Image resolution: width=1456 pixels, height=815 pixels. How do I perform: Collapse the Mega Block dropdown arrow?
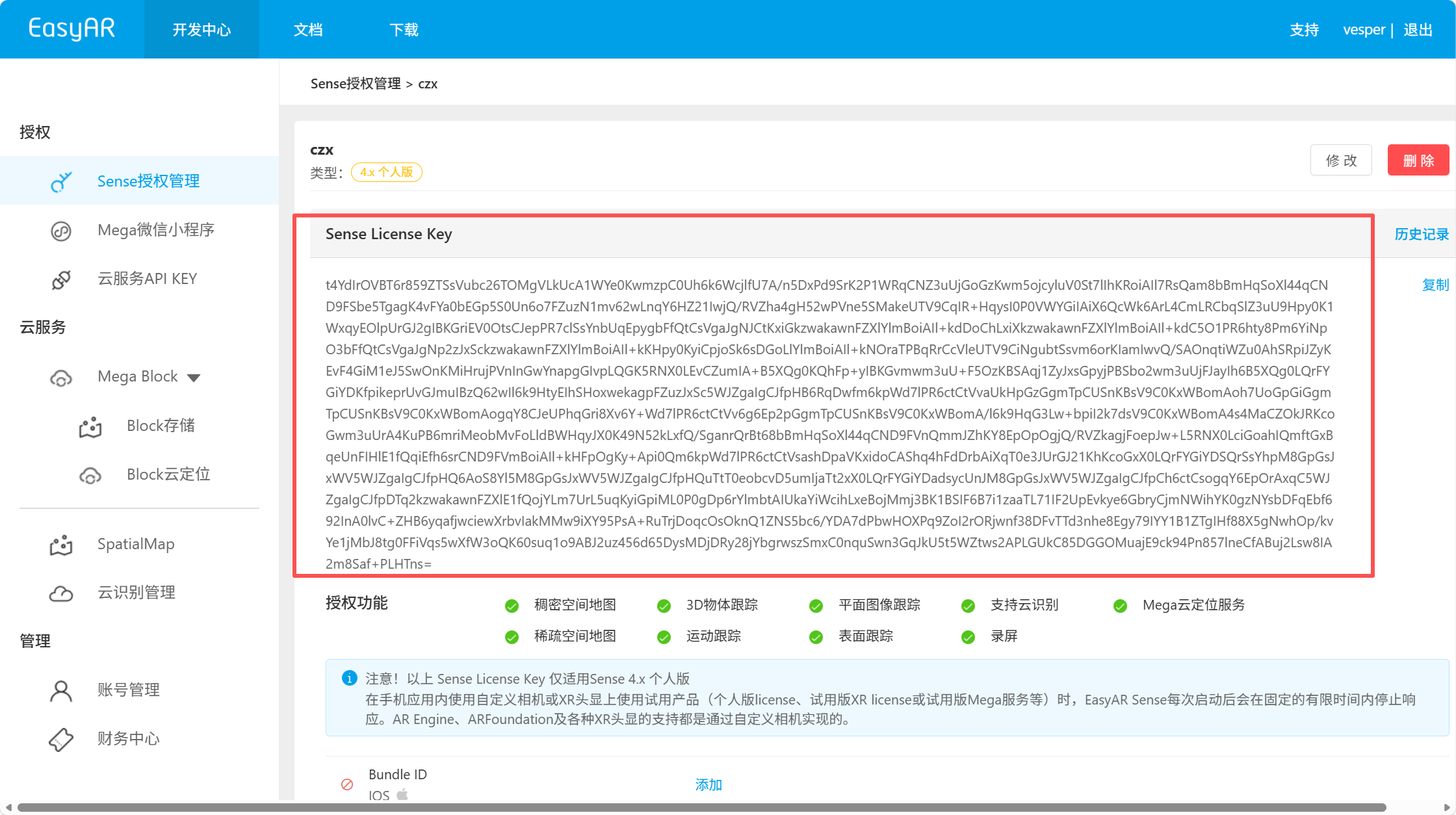[x=194, y=378]
